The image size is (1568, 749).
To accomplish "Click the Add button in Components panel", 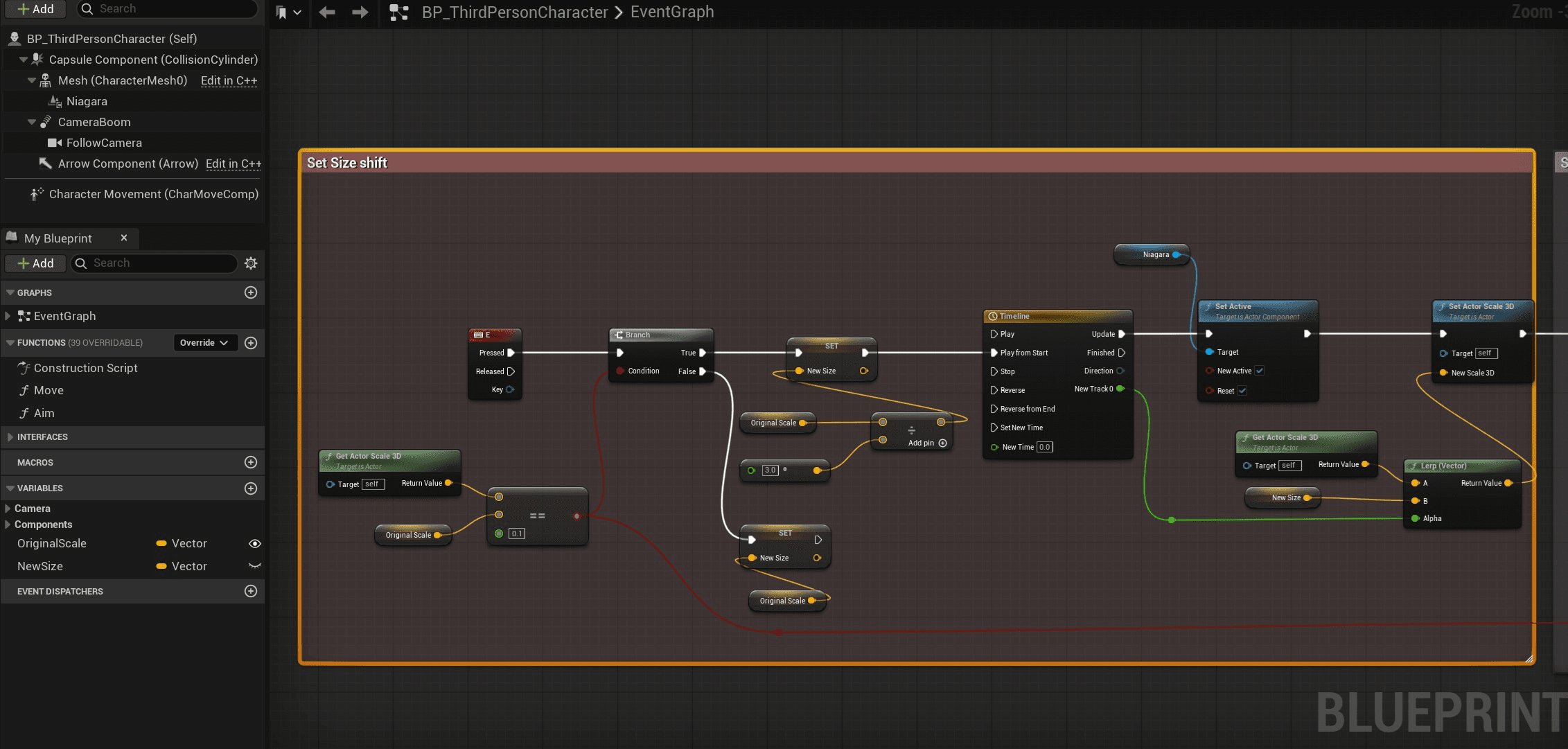I will click(x=35, y=9).
